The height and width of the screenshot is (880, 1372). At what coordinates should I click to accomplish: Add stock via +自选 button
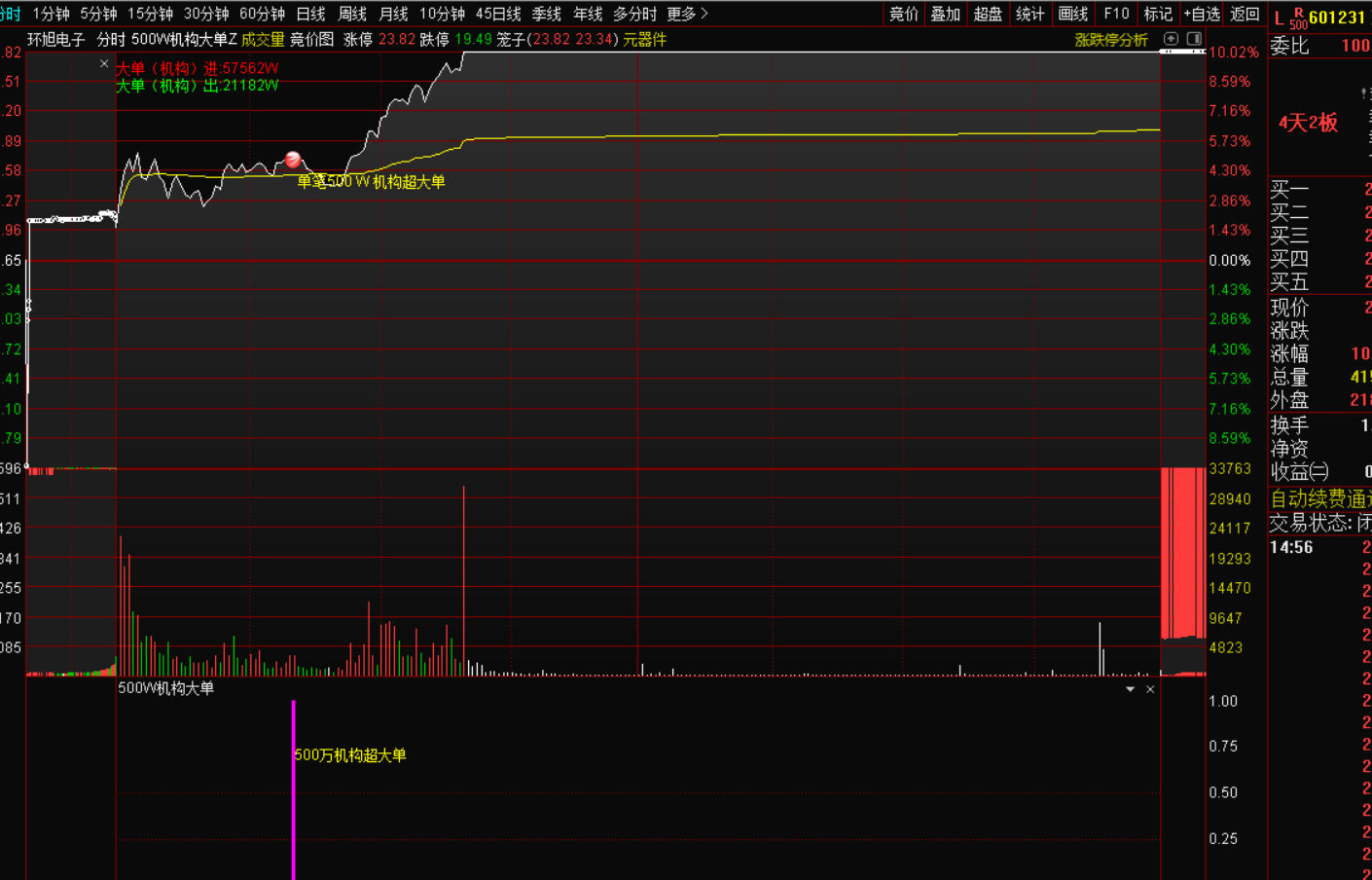pyautogui.click(x=1202, y=14)
